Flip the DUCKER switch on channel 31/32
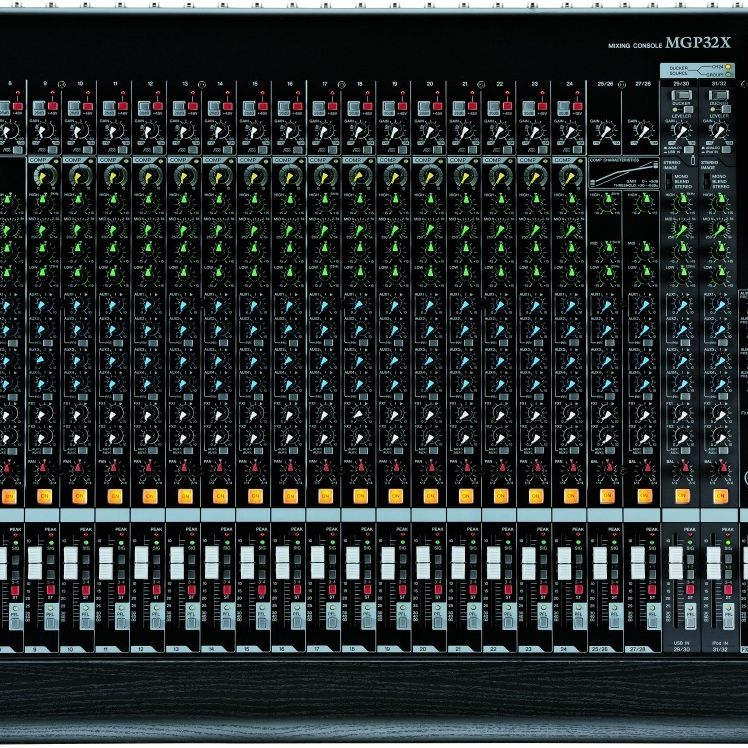748x748 pixels. point(719,95)
